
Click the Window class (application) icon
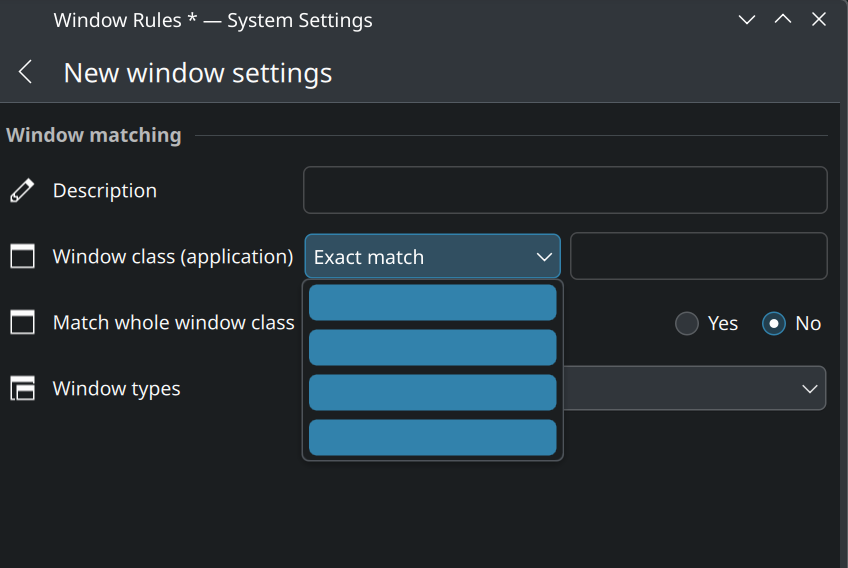click(x=22, y=256)
